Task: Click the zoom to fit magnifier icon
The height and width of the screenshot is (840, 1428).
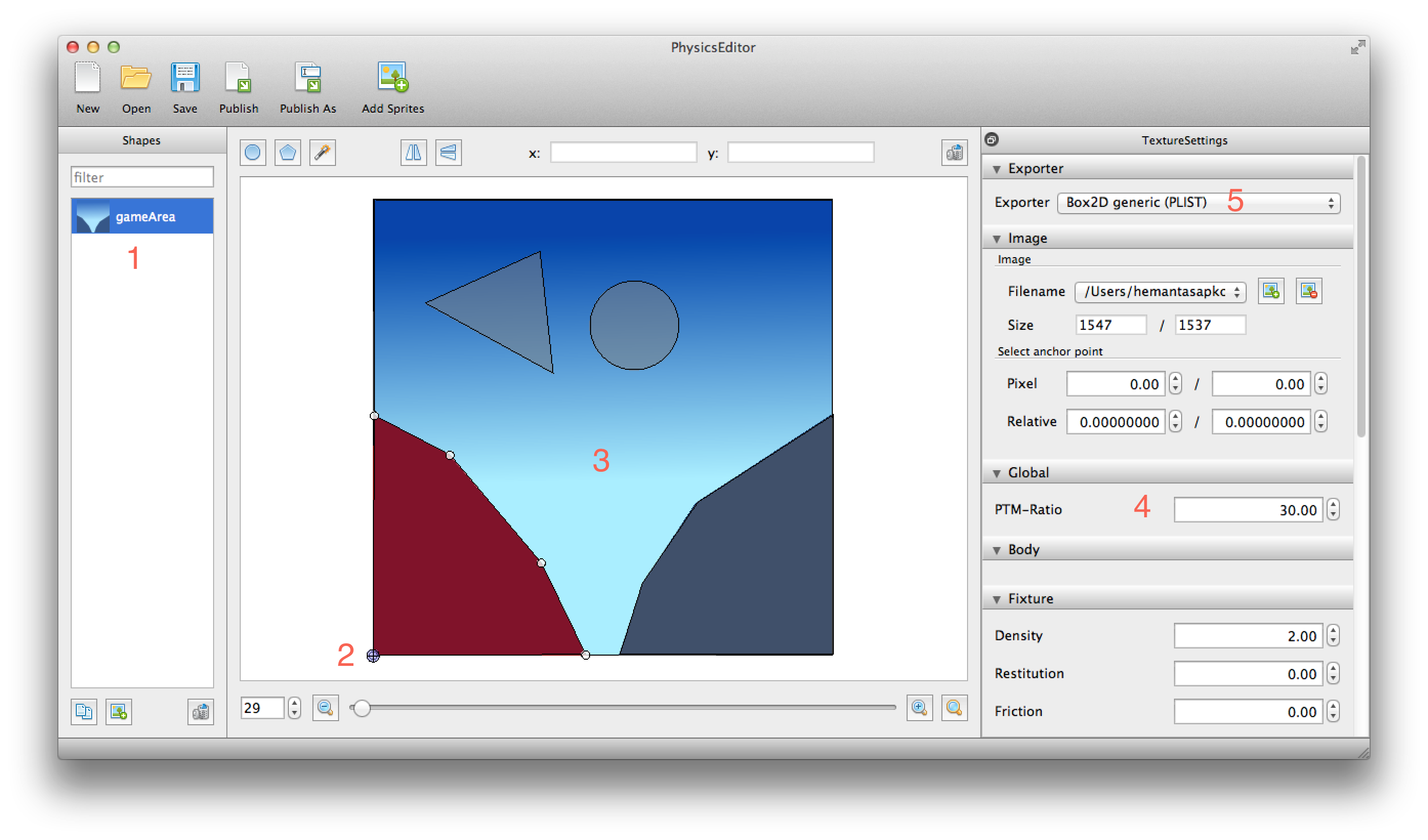Action: click(x=954, y=708)
